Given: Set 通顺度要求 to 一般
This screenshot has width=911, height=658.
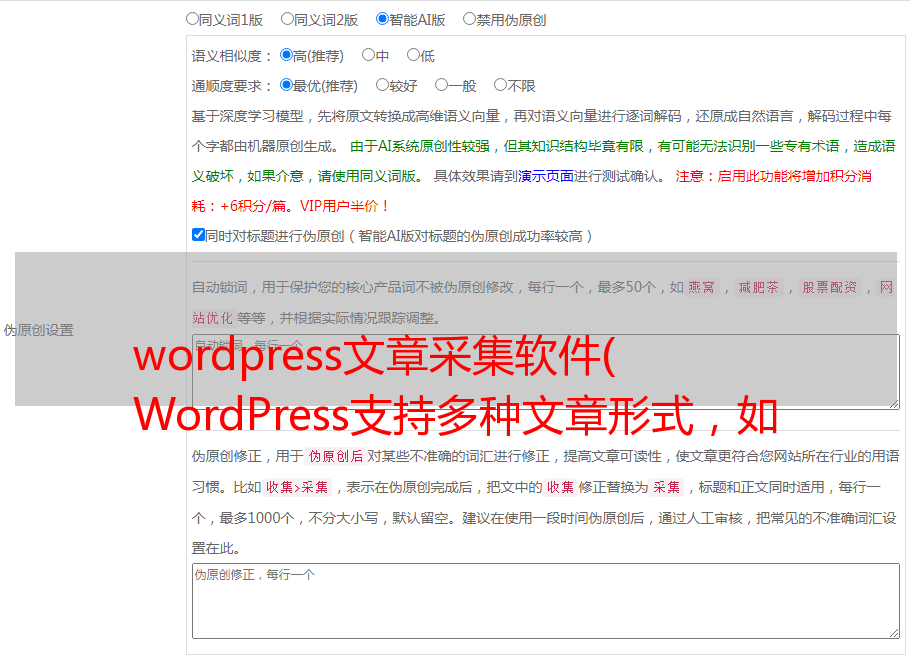Looking at the screenshot, I should [442, 85].
